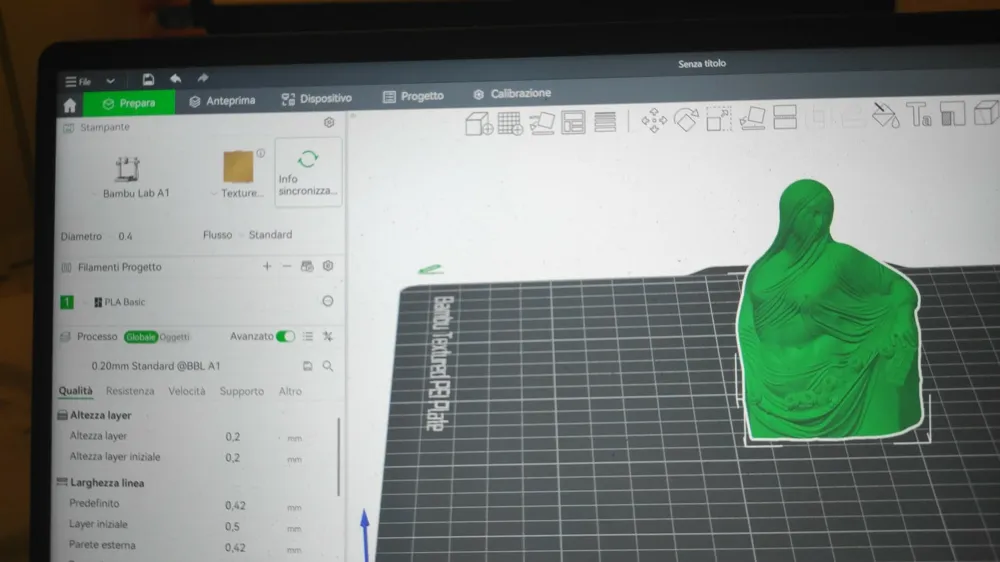Remove a project filament
The image size is (1000, 562).
coord(287,266)
